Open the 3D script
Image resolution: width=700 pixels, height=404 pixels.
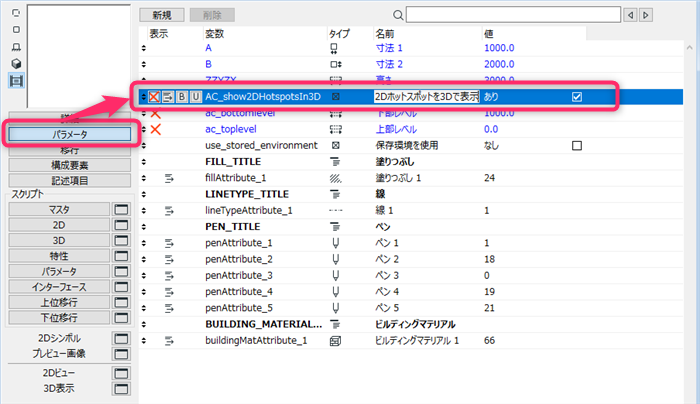(59, 241)
